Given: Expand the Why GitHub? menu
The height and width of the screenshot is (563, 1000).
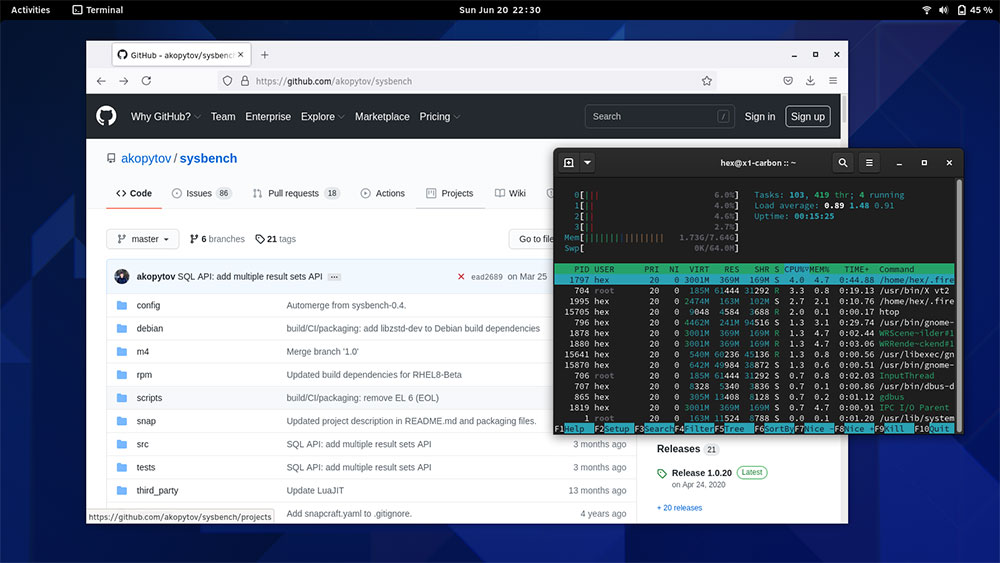Looking at the screenshot, I should pyautogui.click(x=165, y=117).
